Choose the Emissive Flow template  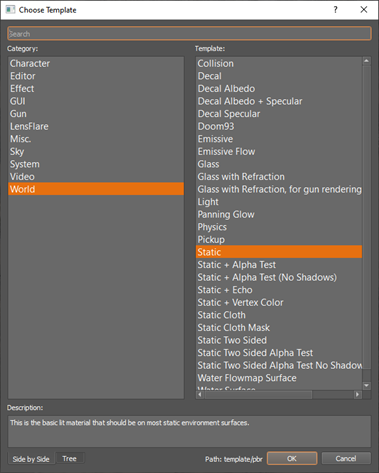click(x=279, y=151)
